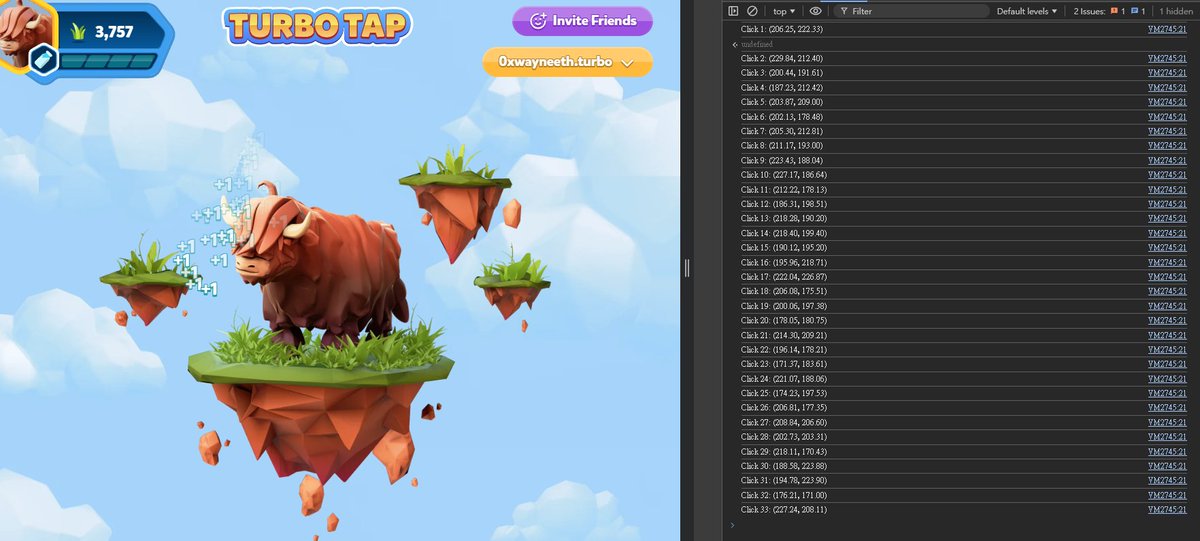Open the 'Default levels' log level dropdown
1200x541 pixels.
tap(1027, 11)
